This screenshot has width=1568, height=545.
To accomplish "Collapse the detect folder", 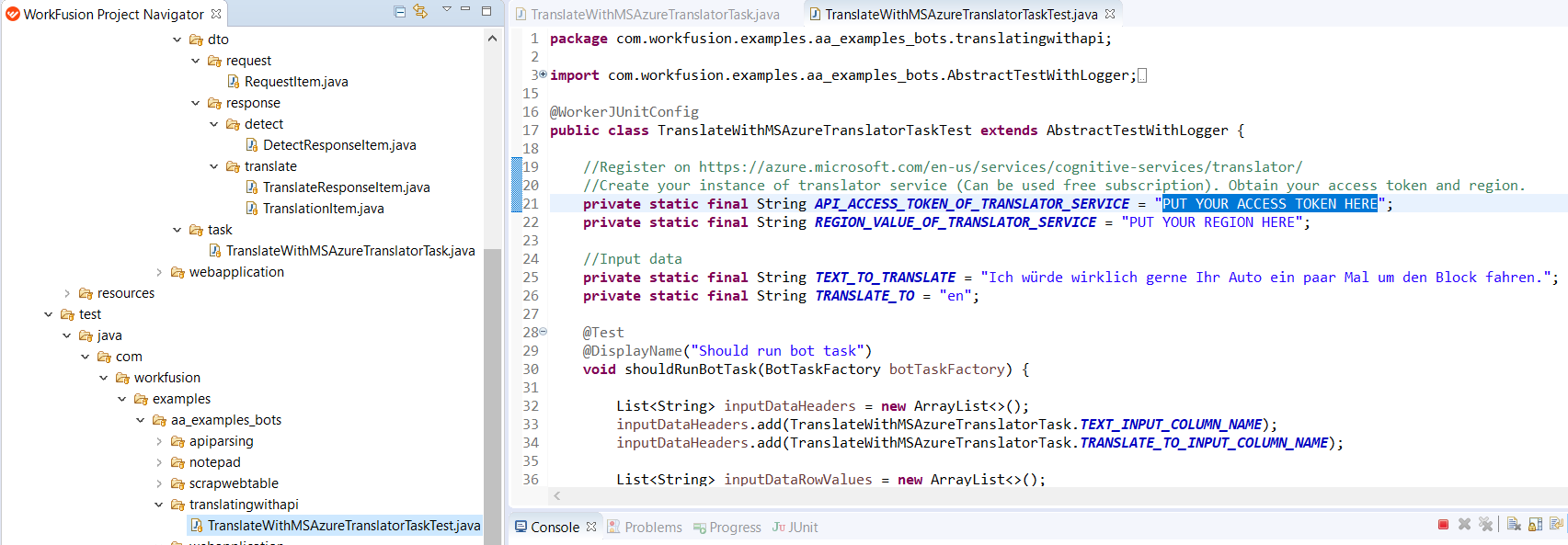I will tap(214, 124).
